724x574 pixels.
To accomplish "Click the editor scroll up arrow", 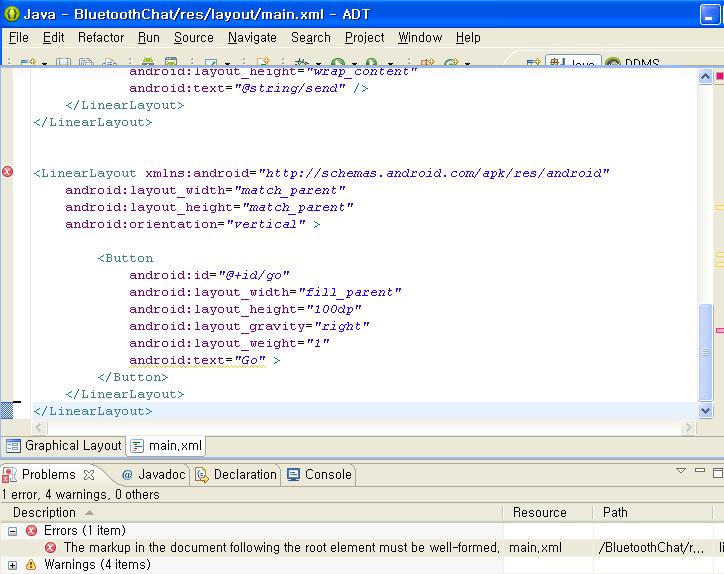I will (705, 77).
